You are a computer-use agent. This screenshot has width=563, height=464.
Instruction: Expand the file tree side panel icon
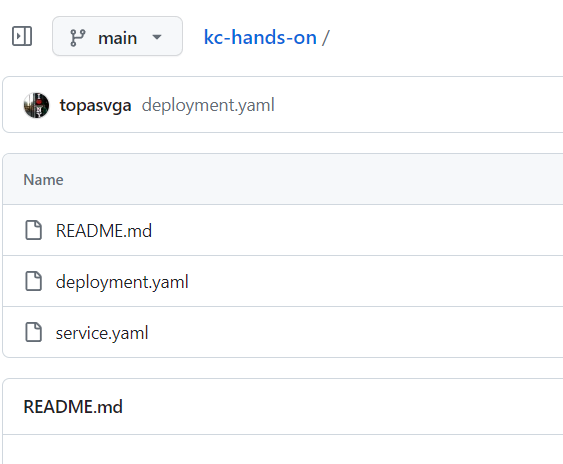coord(22,36)
